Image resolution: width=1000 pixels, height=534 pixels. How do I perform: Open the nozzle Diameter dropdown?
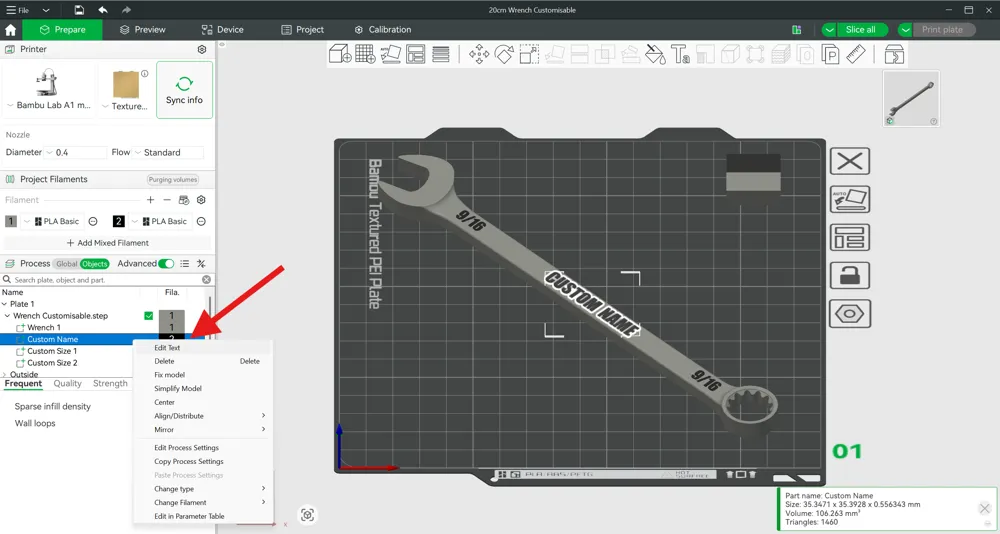75,152
